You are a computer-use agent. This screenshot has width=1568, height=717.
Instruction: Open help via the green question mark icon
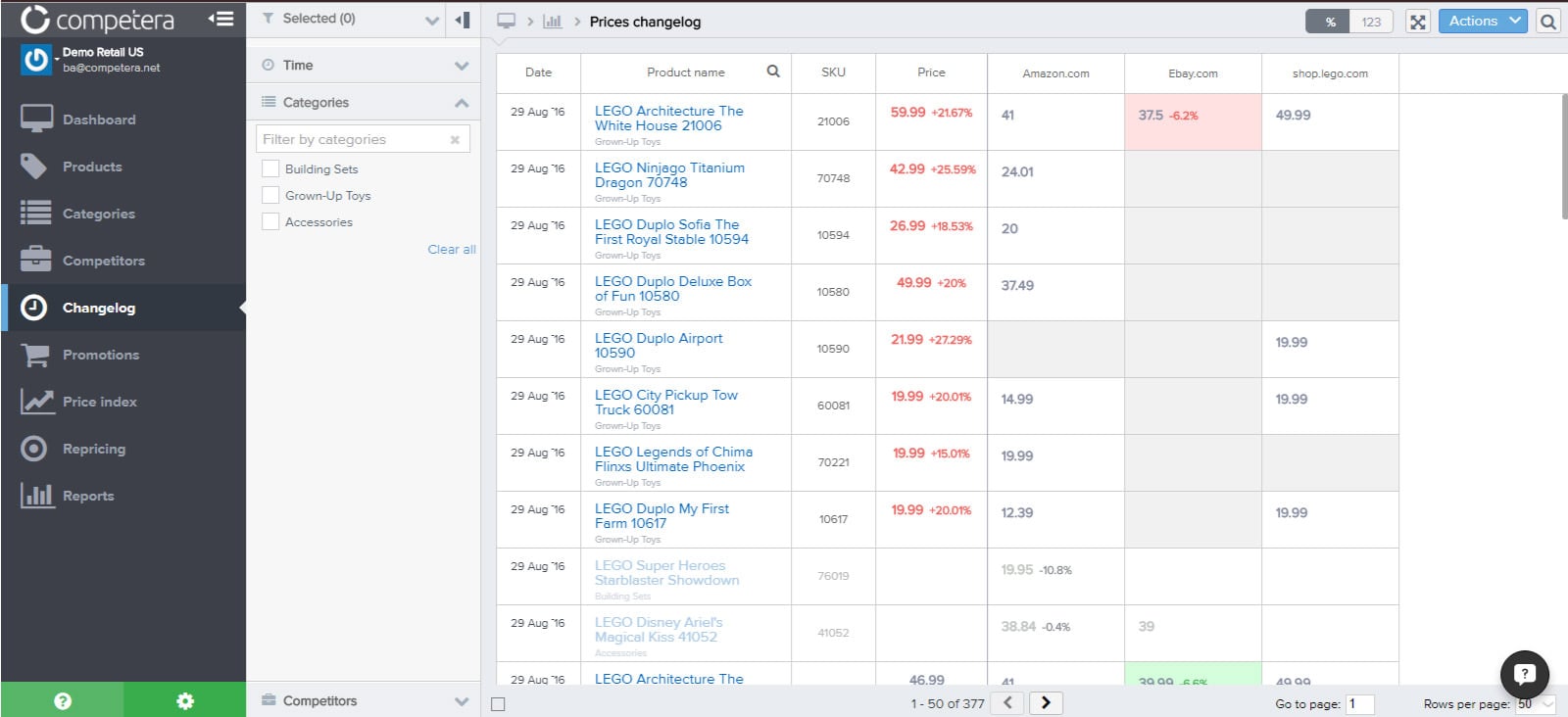(63, 700)
